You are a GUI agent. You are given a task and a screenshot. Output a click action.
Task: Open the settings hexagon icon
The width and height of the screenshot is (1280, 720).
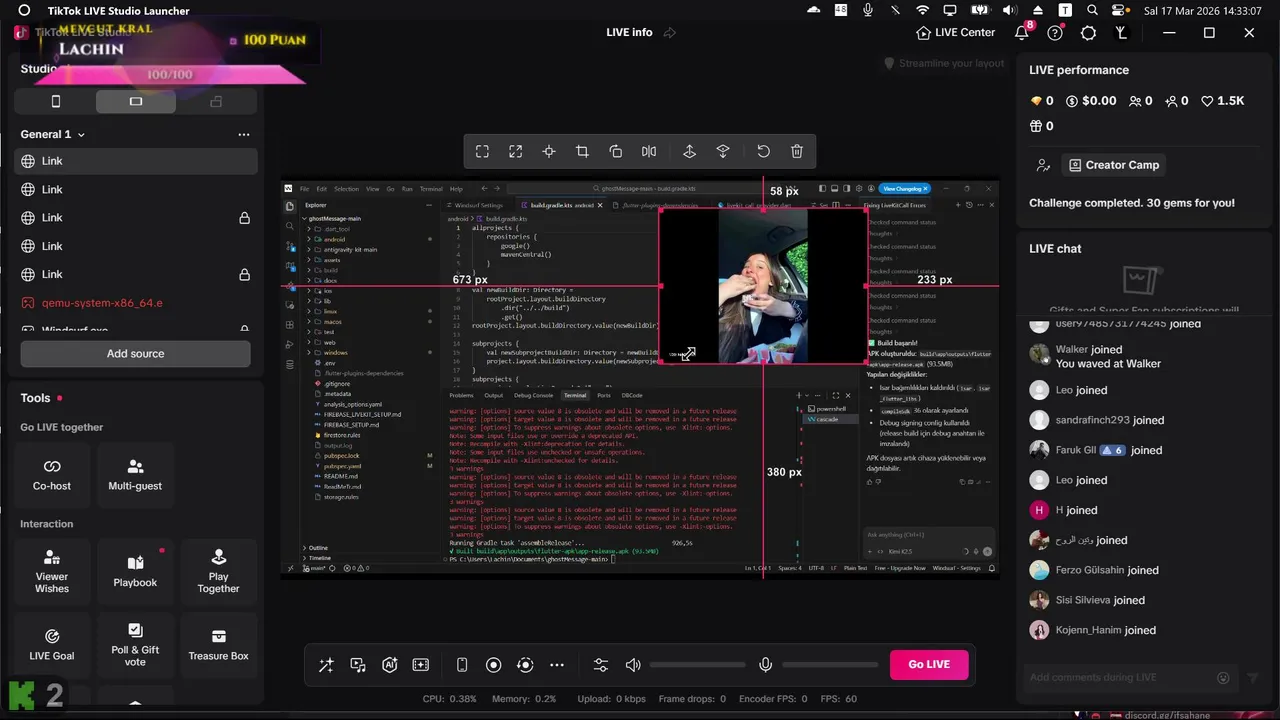tap(1088, 33)
